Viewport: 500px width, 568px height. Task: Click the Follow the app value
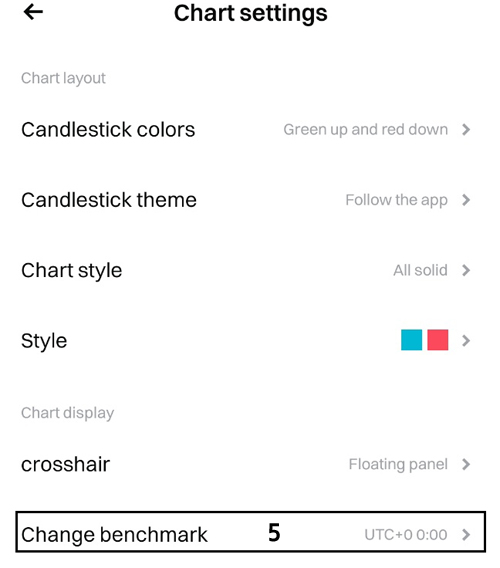[x=396, y=200]
